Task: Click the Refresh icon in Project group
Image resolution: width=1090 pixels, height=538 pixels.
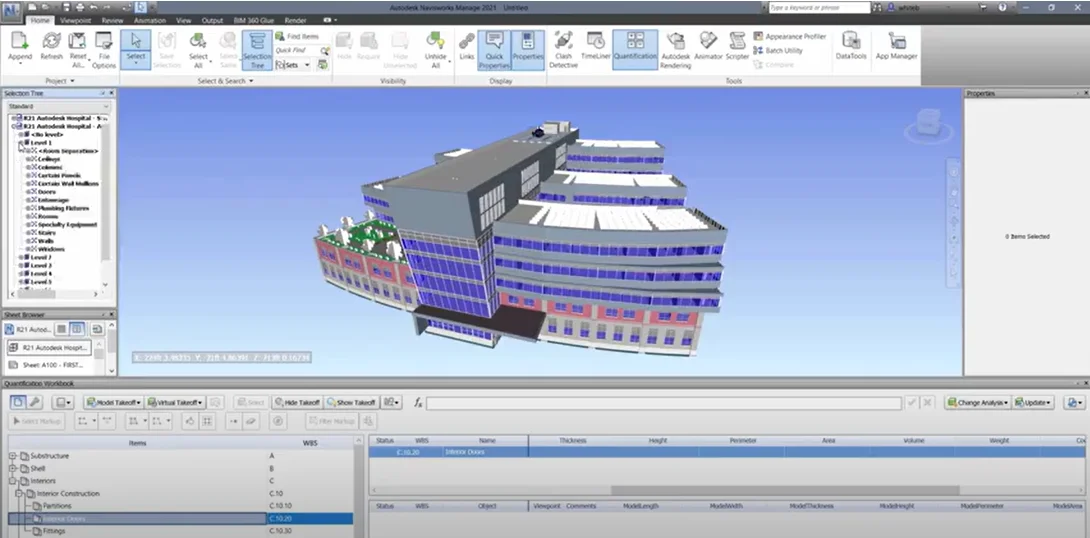Action: pos(51,47)
